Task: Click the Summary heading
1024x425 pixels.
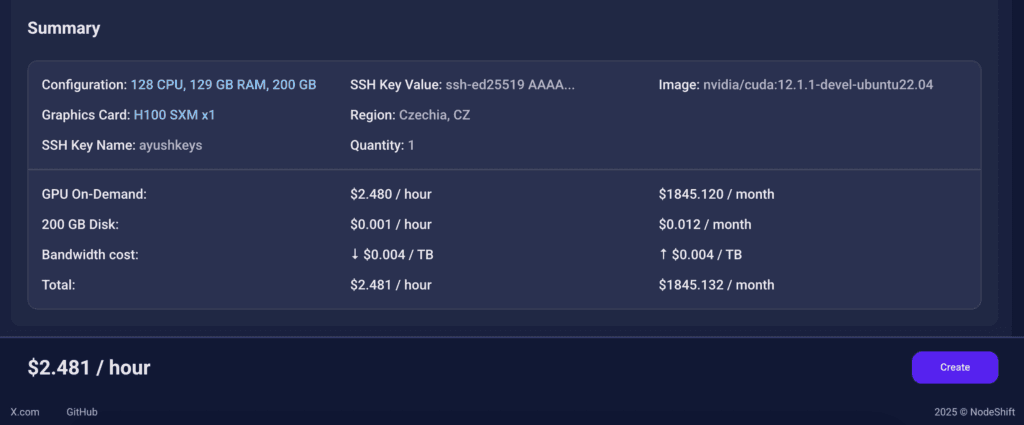Action: pos(63,28)
